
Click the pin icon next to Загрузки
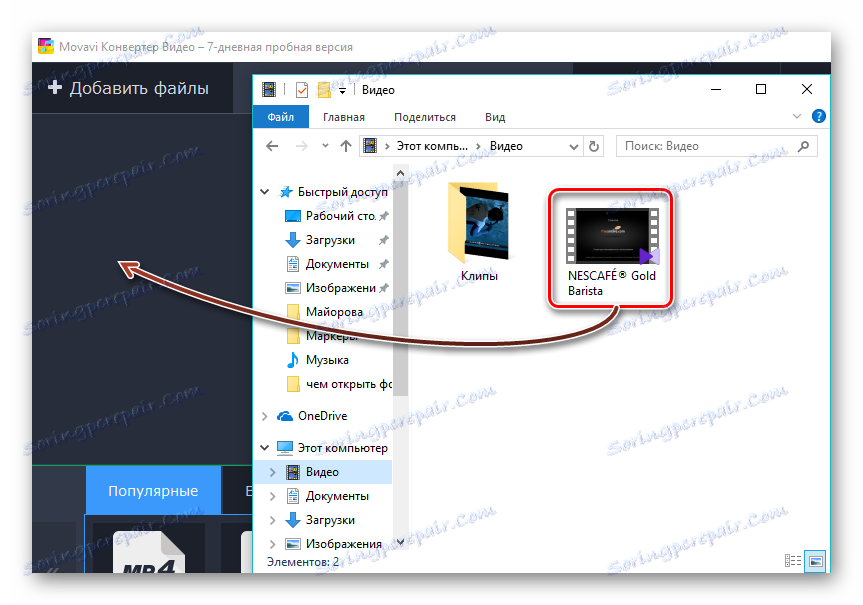coord(384,240)
